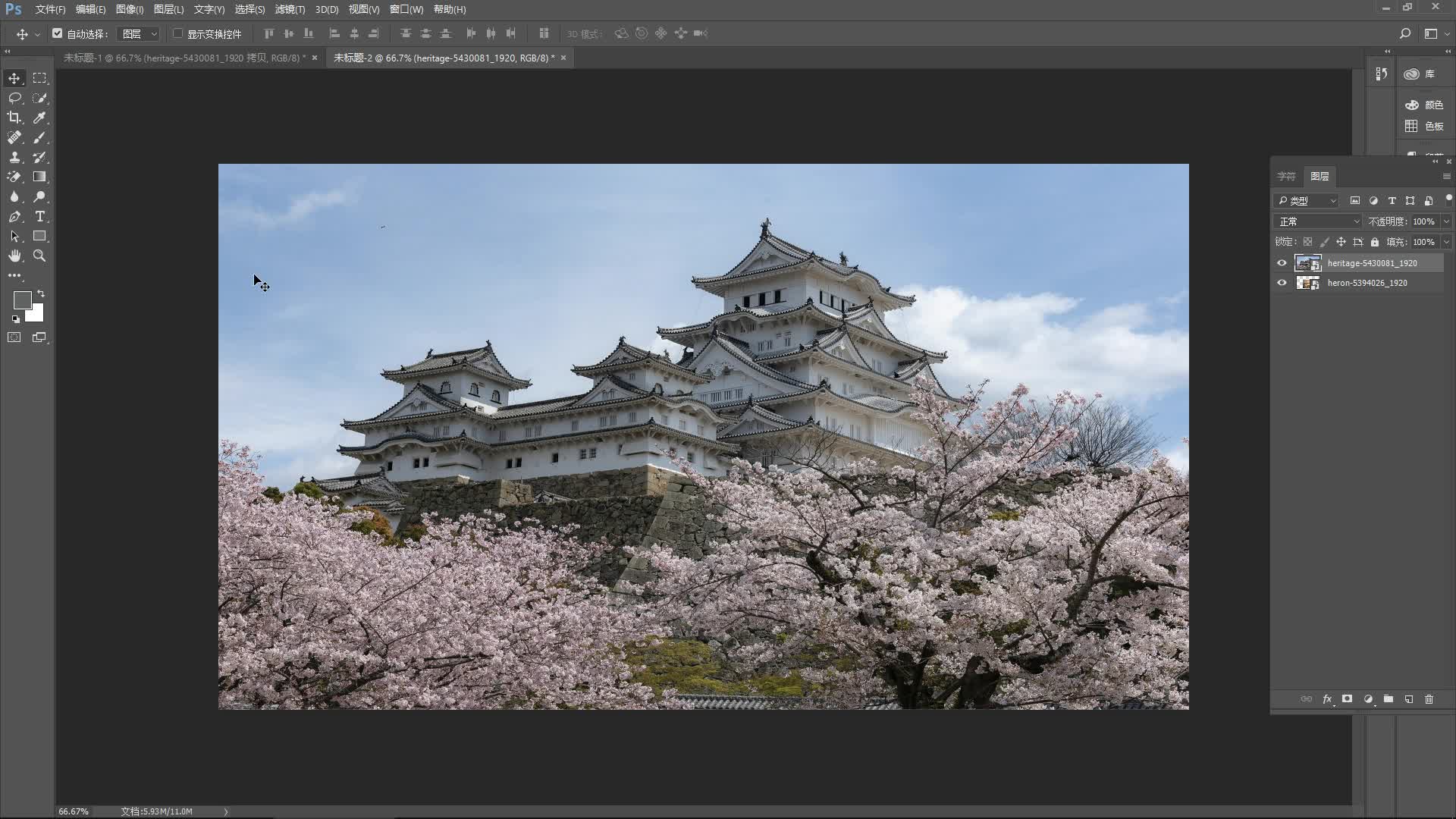Select the Hand tool
The width and height of the screenshot is (1456, 819).
[14, 256]
